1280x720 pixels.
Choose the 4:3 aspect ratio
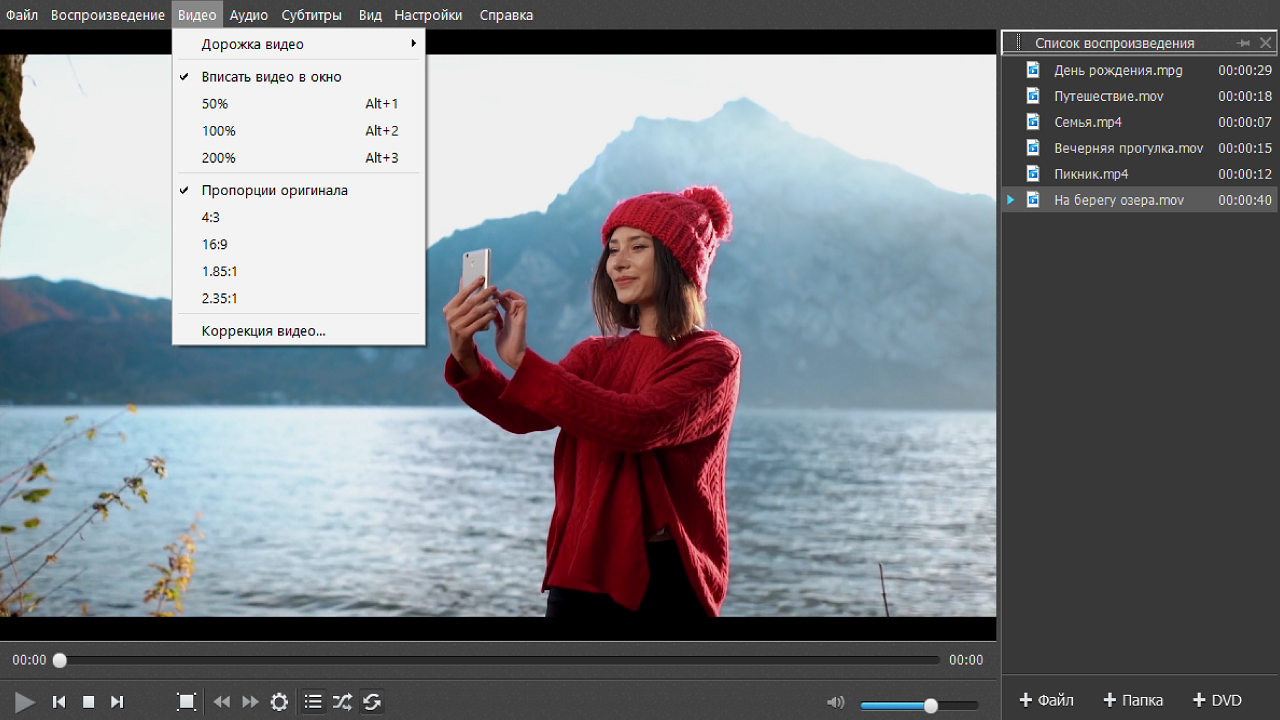(299, 217)
